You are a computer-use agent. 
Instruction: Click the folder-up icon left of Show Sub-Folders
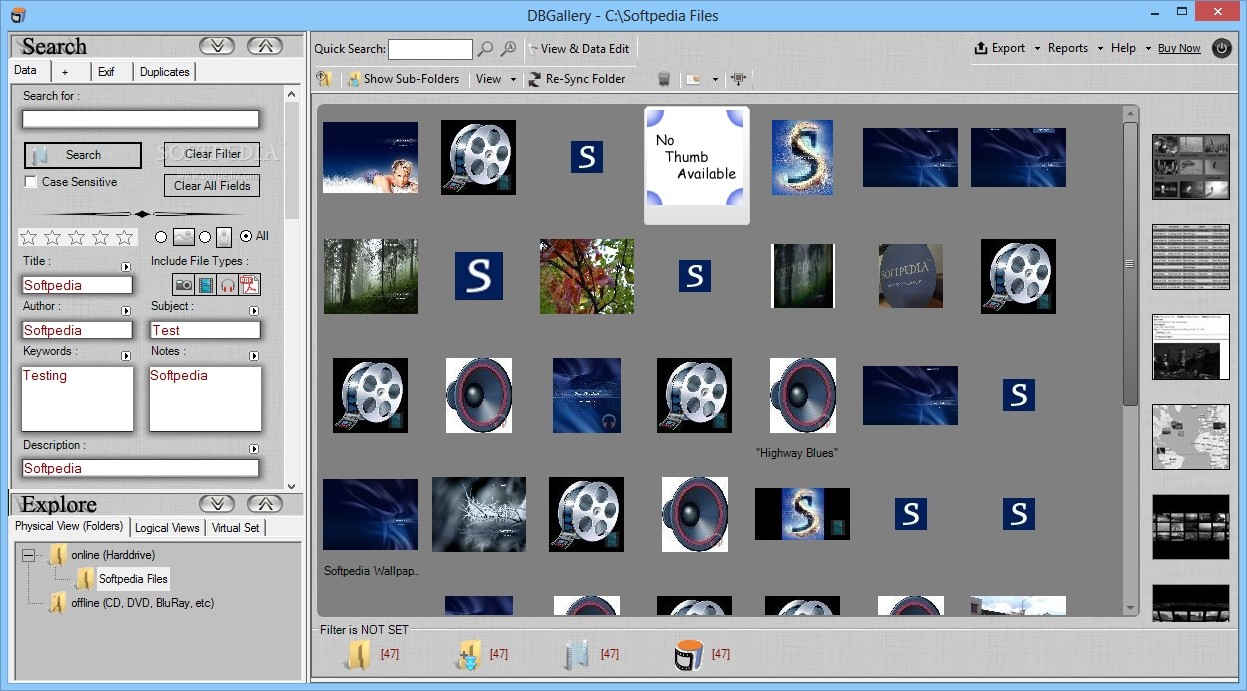tap(324, 79)
